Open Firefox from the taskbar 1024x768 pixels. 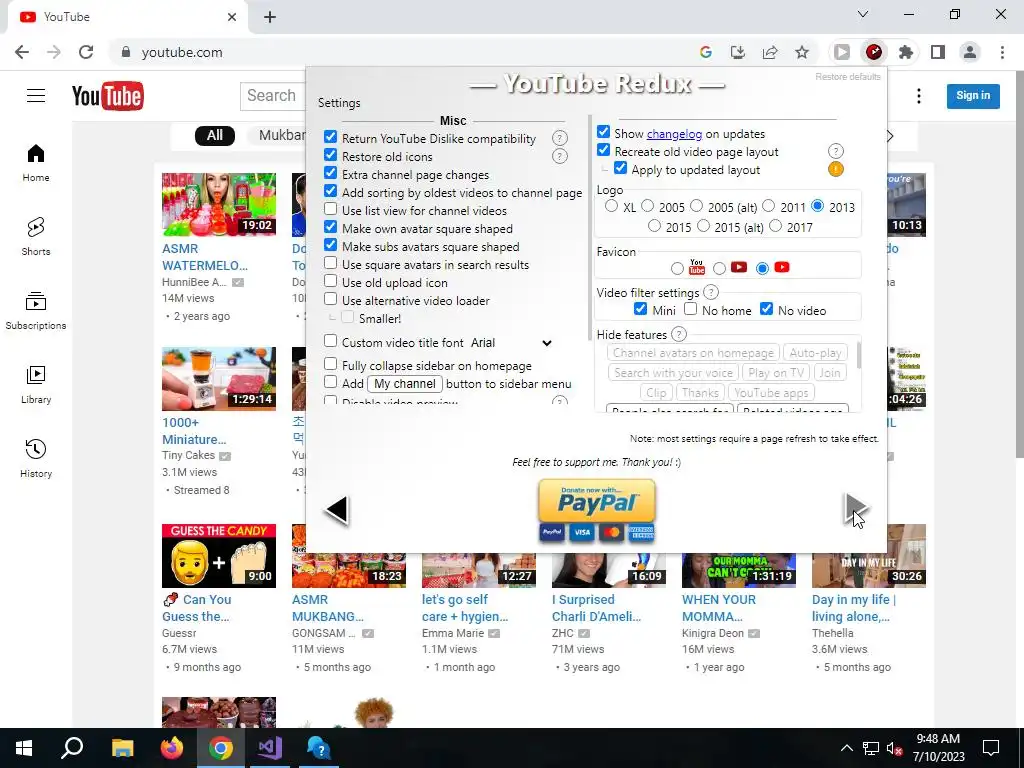[172, 748]
